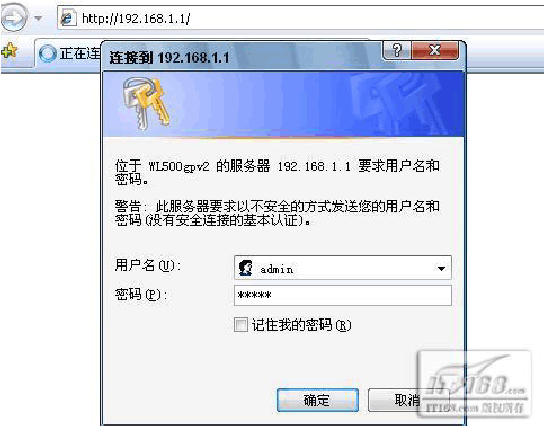Click the 记住我的密码(R) label text
This screenshot has height=426, width=545.
point(301,325)
